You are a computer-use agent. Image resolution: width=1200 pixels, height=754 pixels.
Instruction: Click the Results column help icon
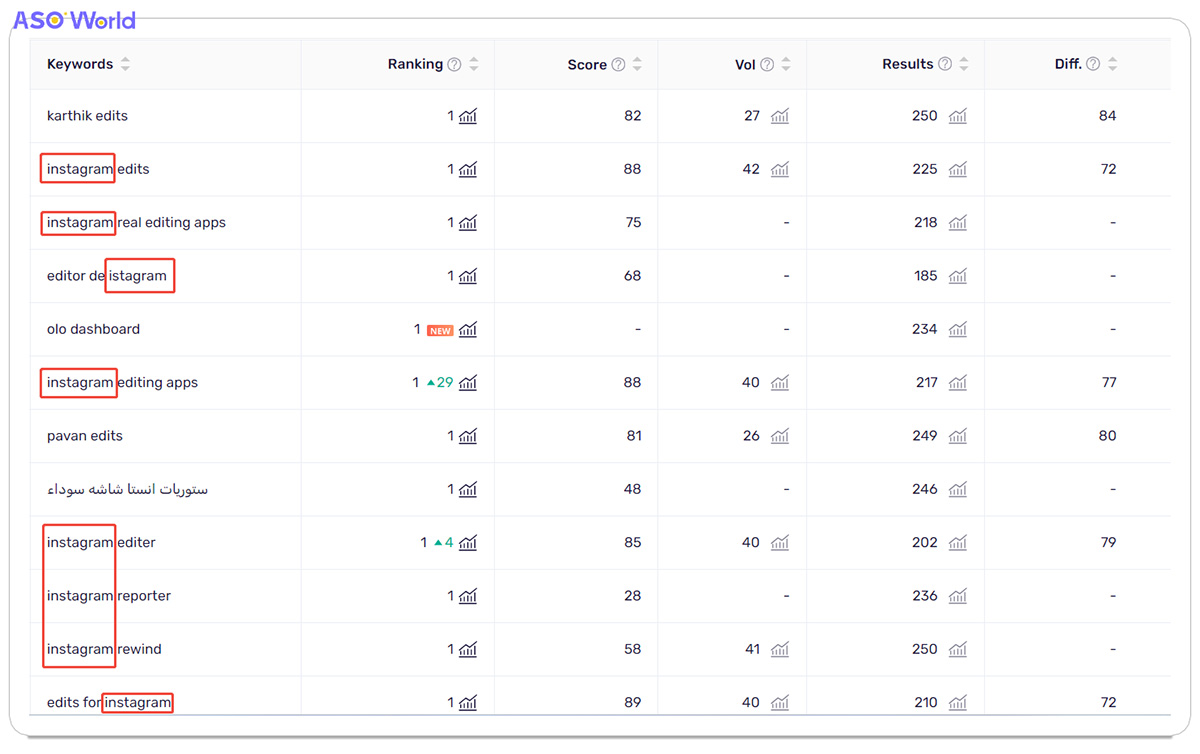[x=945, y=64]
